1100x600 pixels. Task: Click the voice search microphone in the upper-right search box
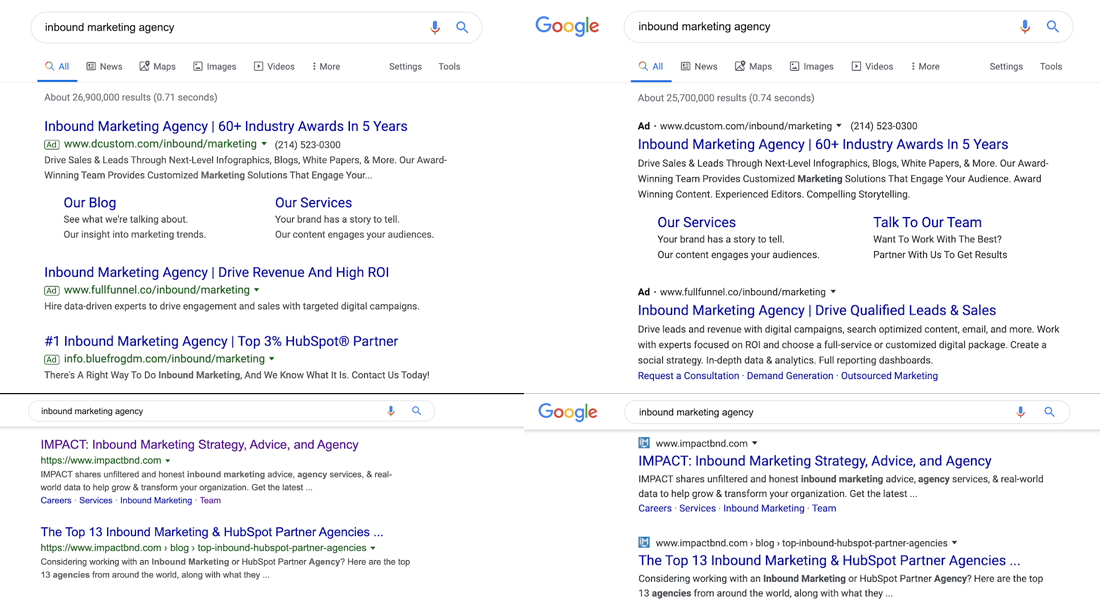1025,27
